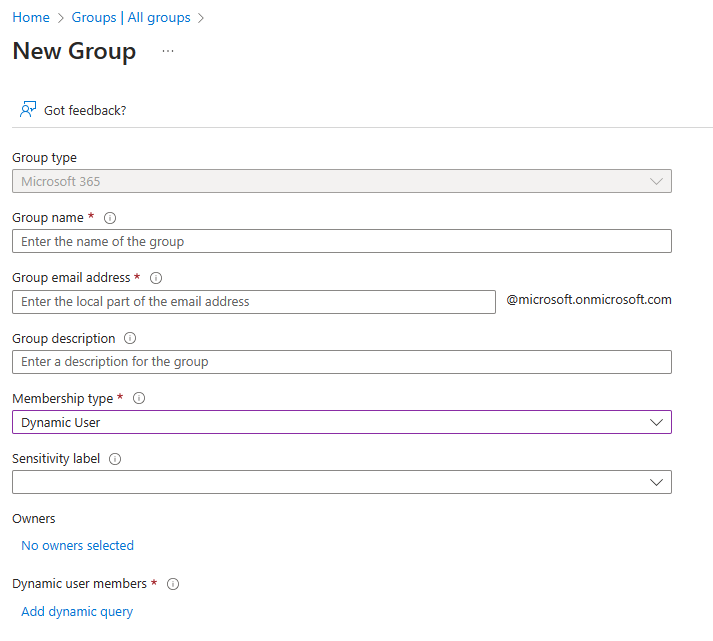Viewport: 713px width, 641px height.
Task: Click the feedback person icon
Action: [28, 109]
